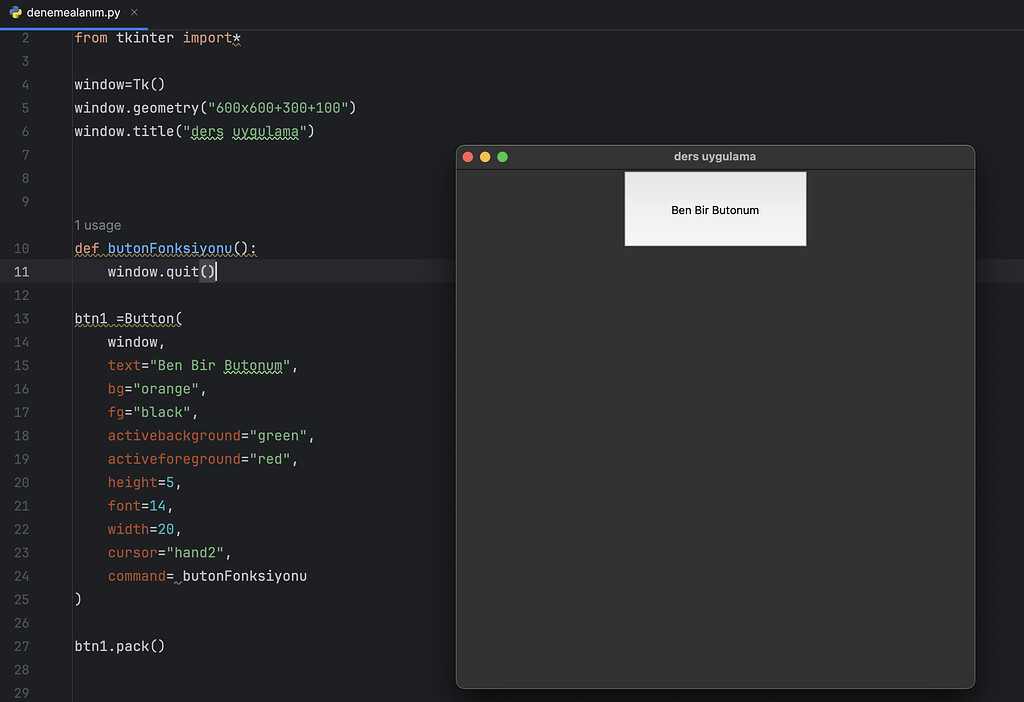This screenshot has height=702, width=1024.
Task: Minimize ders uygulama using the yellow button
Action: (x=485, y=157)
